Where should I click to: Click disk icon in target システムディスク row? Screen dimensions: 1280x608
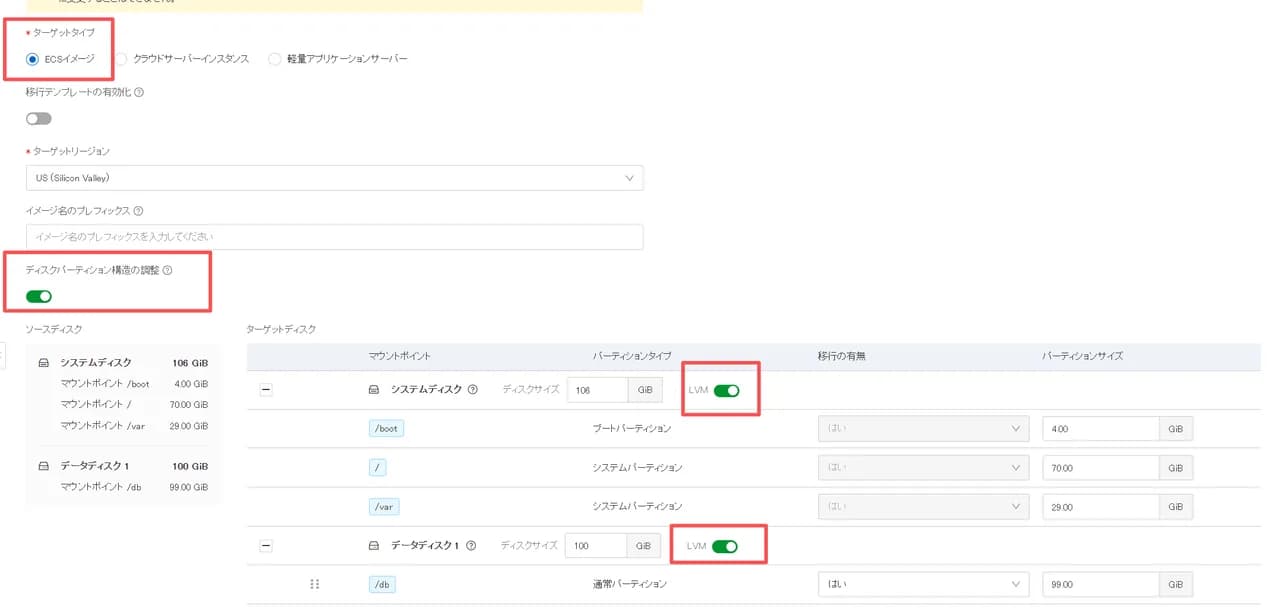point(374,390)
